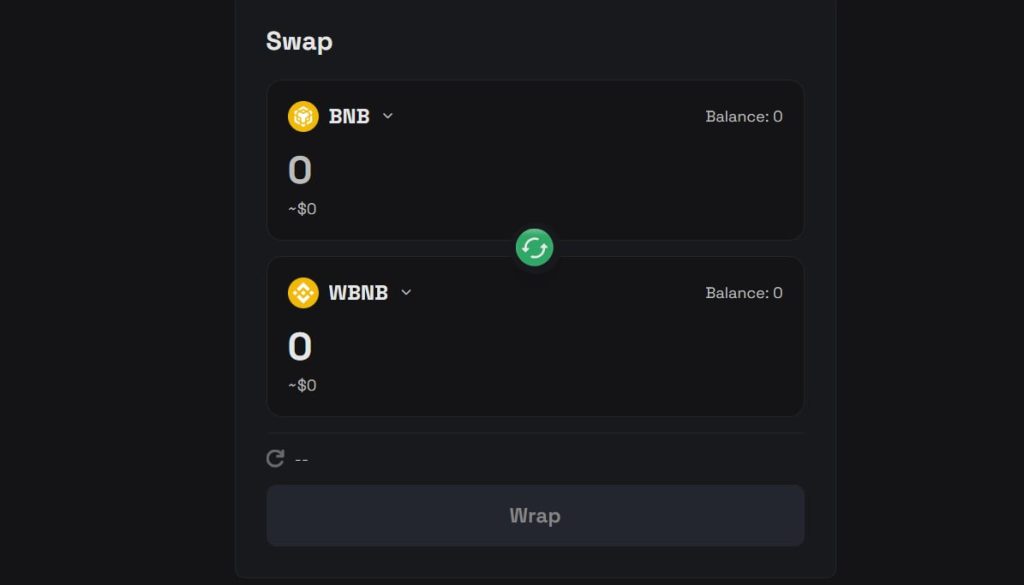Click the ~$0 value under BNB amount
This screenshot has width=1024, height=585.
click(x=302, y=209)
